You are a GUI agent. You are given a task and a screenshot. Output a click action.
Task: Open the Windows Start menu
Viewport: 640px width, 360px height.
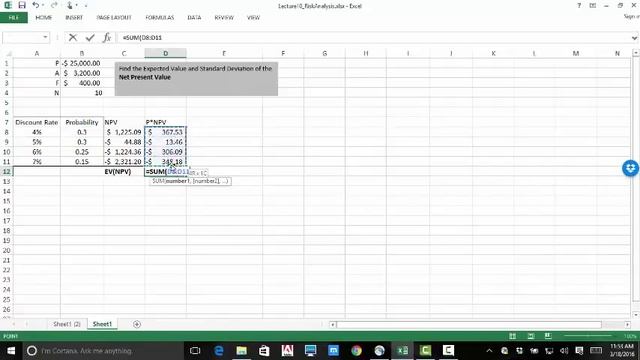(11, 351)
